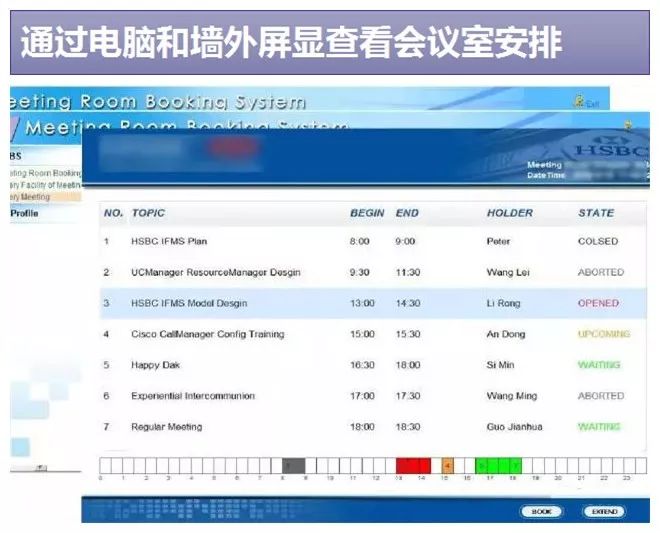Select highlighted 'ery Meeting' sidebar entry
Viewport: 660px width, 533px height.
click(x=45, y=197)
